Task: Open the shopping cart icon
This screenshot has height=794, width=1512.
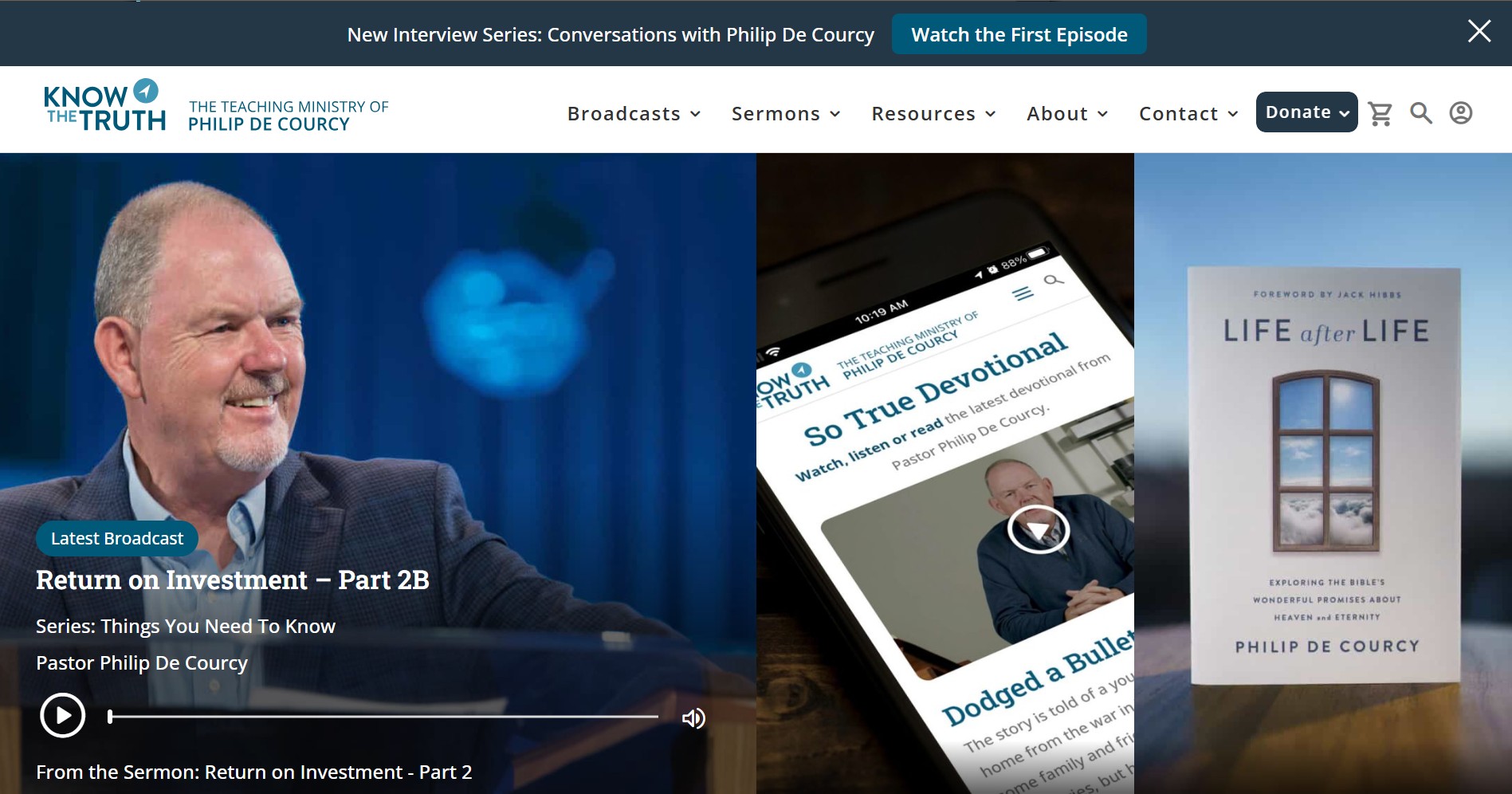Action: (1380, 113)
